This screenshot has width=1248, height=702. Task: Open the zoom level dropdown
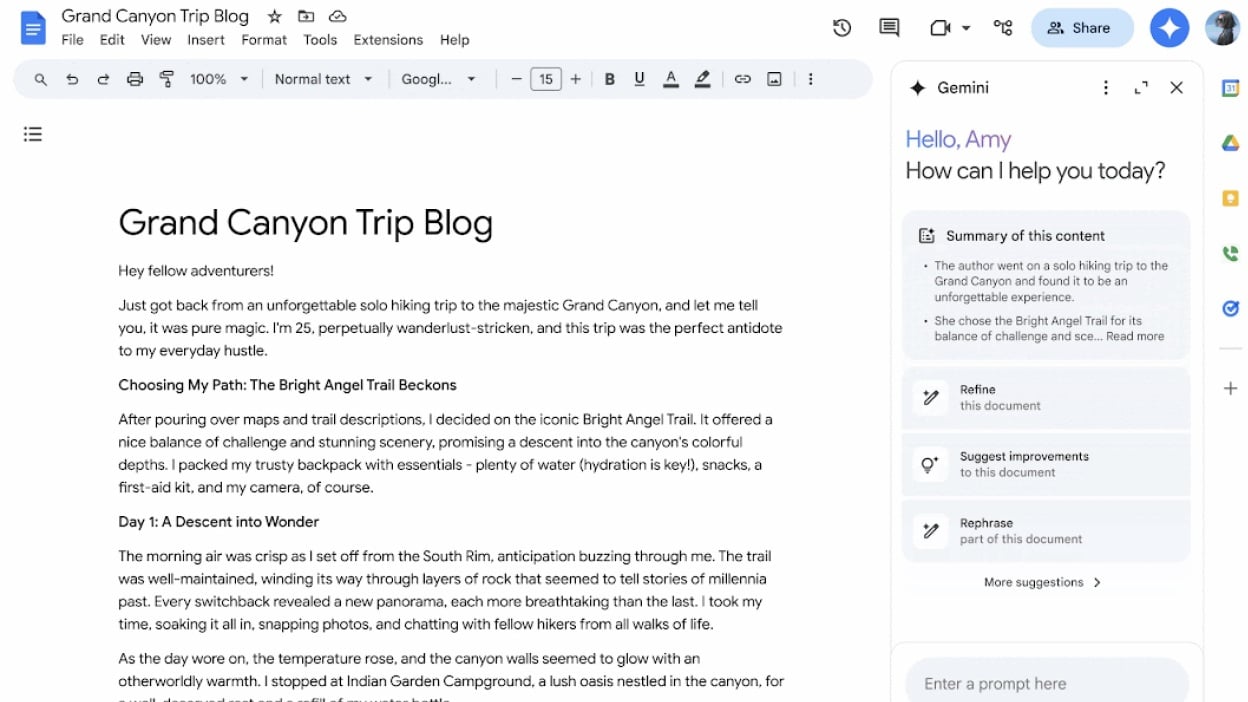point(219,79)
